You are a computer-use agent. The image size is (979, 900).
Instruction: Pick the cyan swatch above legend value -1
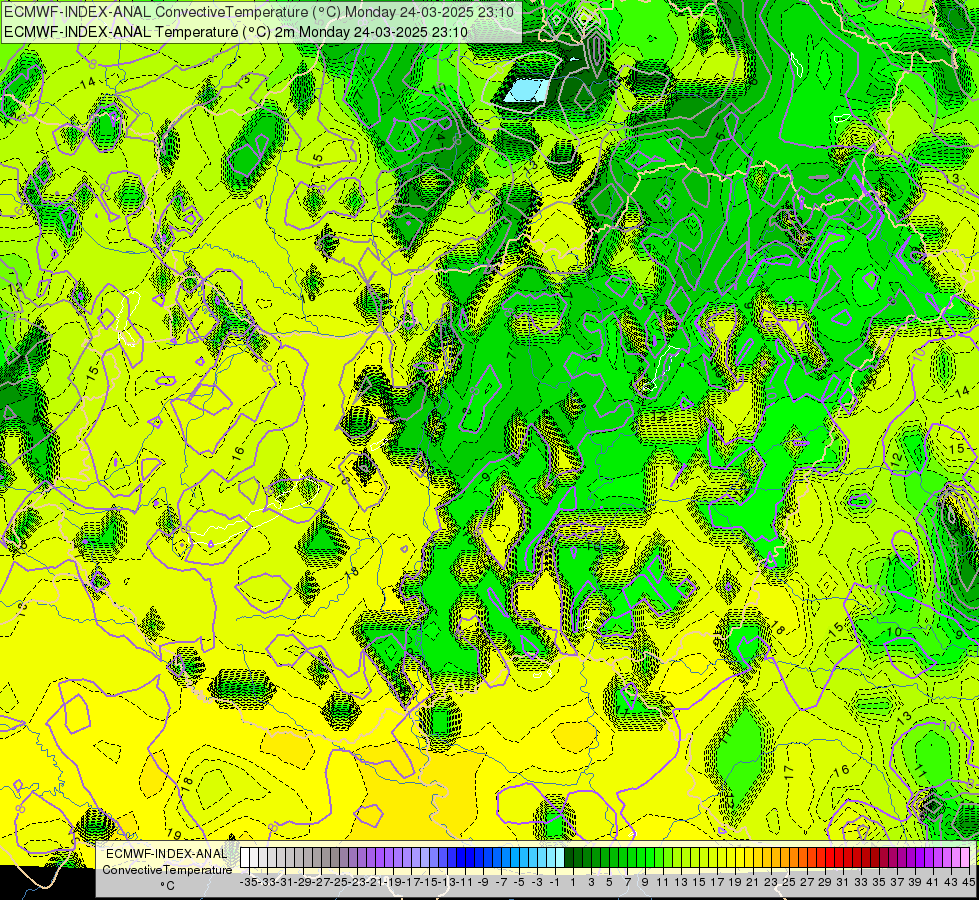[551, 857]
